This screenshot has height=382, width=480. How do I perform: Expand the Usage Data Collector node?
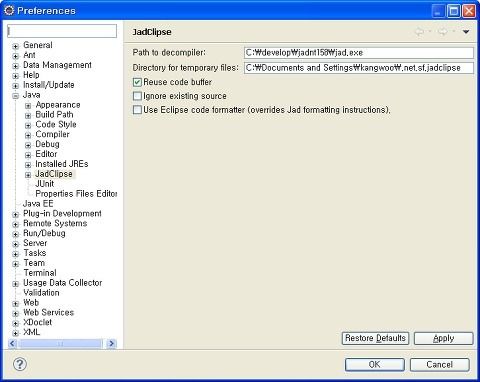(x=15, y=284)
